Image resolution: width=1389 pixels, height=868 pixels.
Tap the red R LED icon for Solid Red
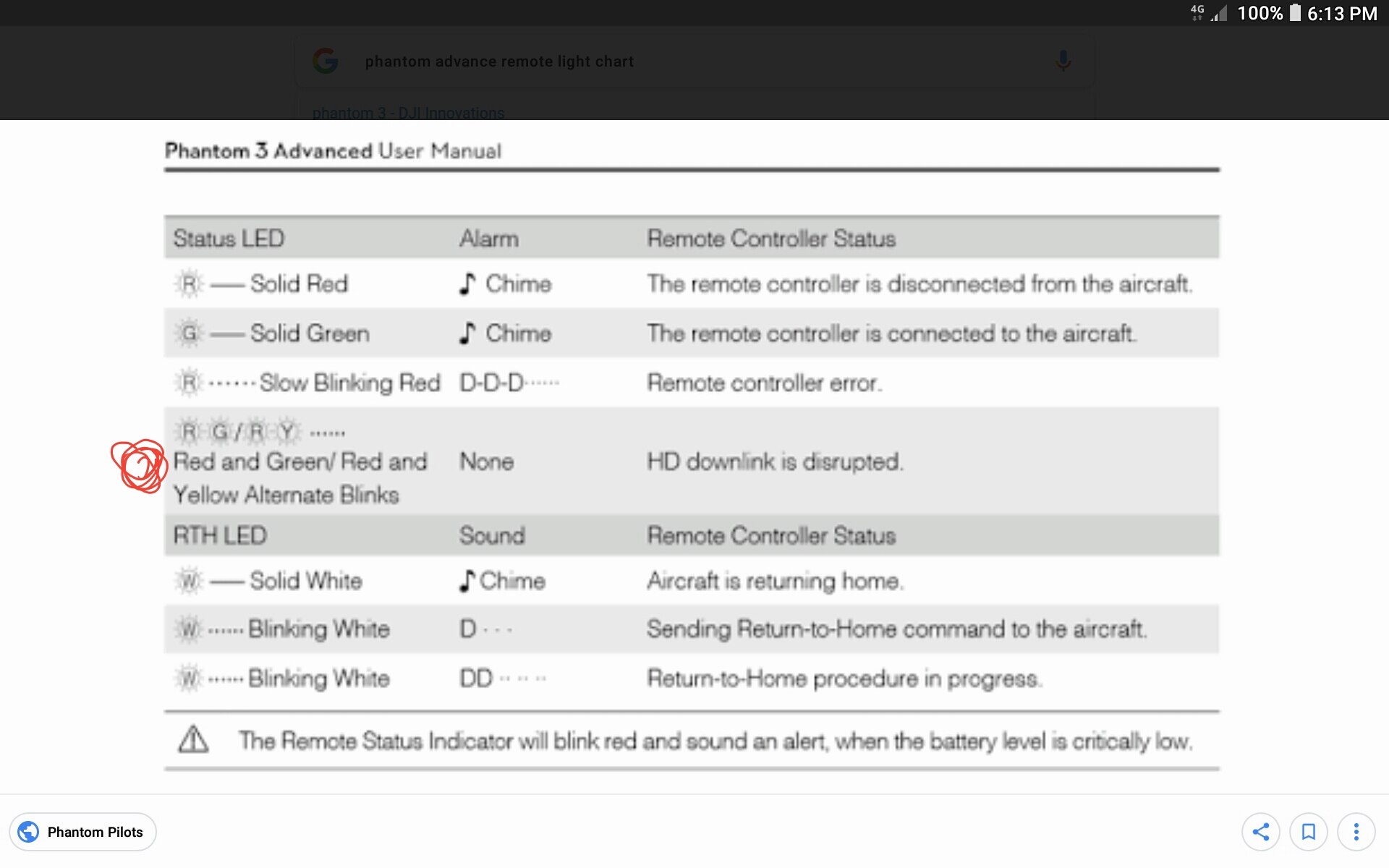(x=189, y=284)
